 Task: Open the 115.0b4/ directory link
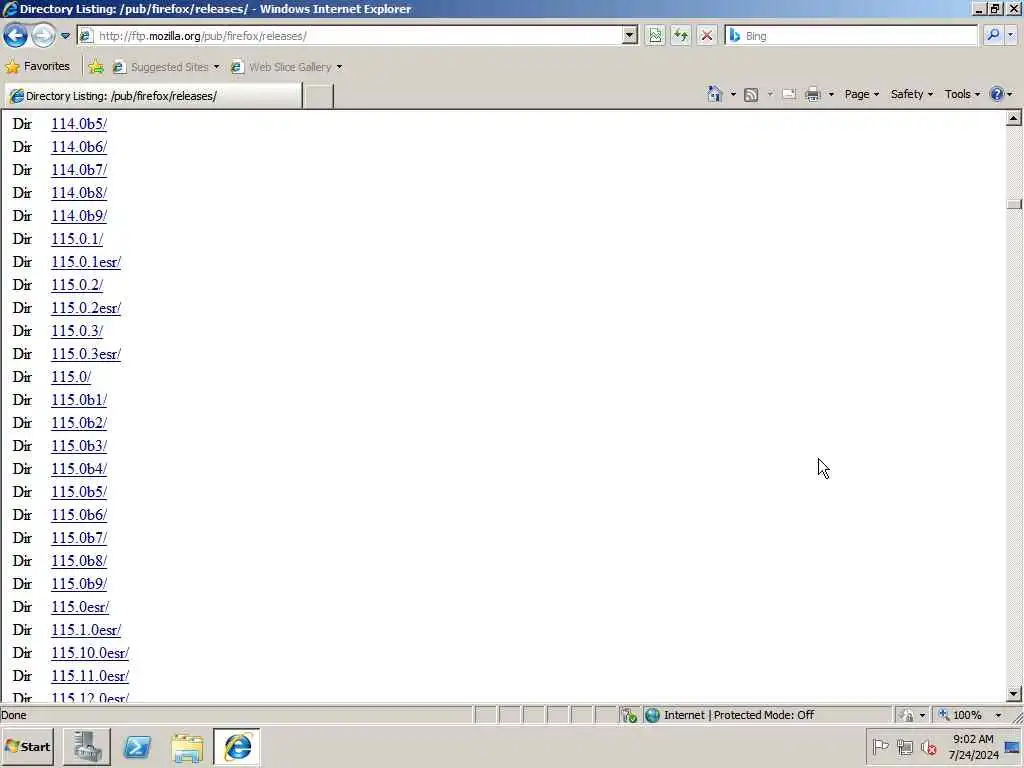click(79, 469)
